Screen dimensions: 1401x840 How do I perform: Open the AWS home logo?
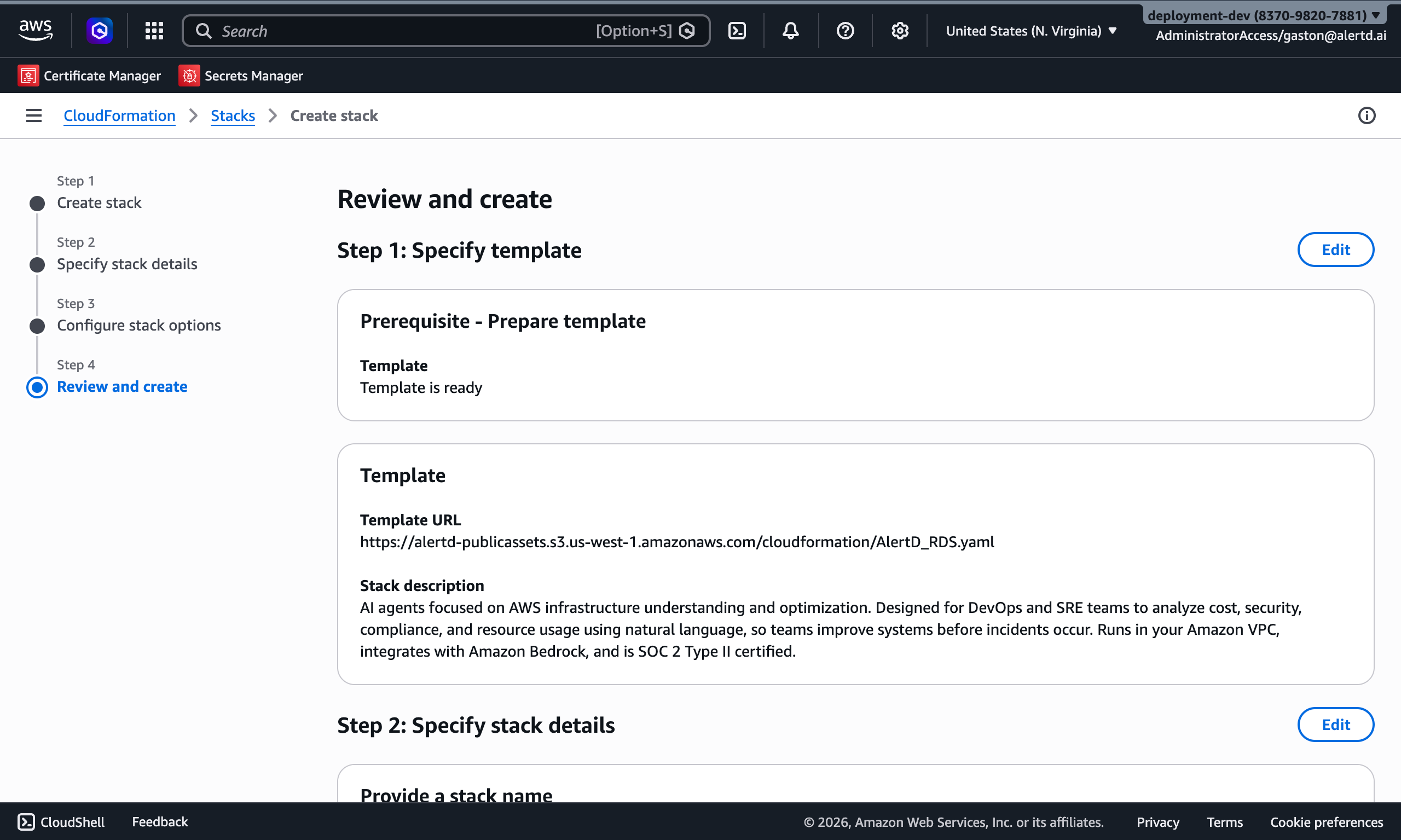[36, 31]
